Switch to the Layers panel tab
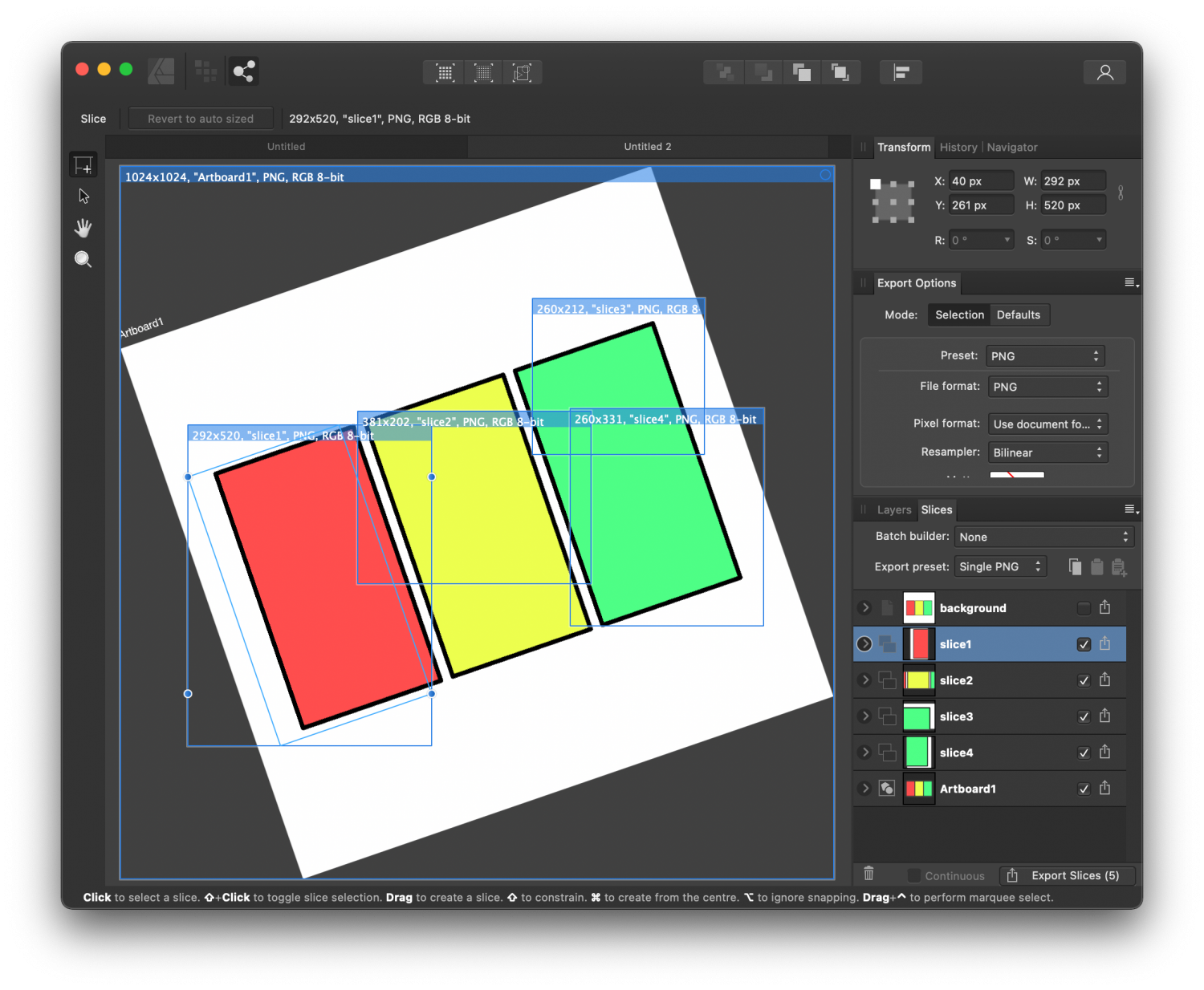 pyautogui.click(x=893, y=509)
